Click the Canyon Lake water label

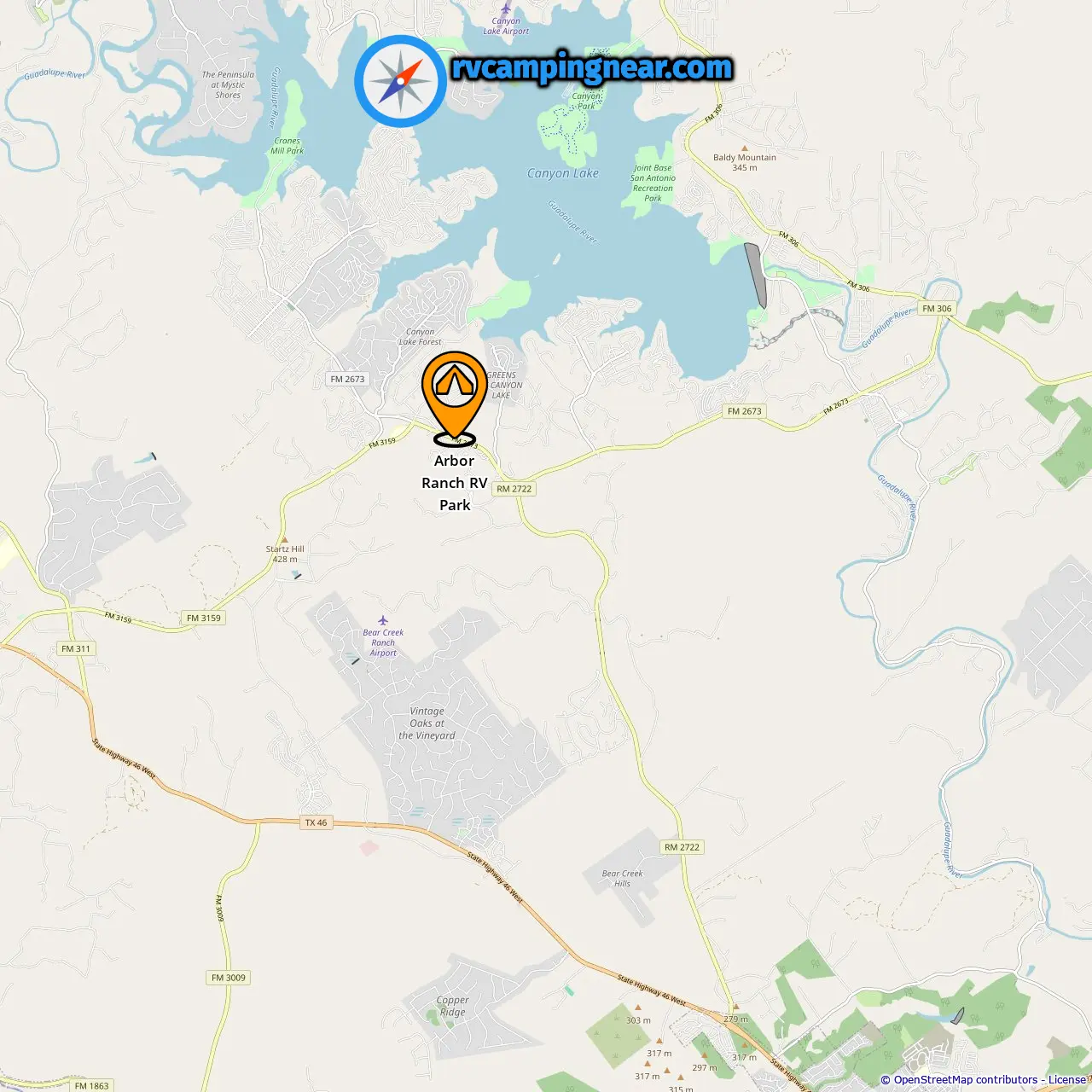click(563, 173)
